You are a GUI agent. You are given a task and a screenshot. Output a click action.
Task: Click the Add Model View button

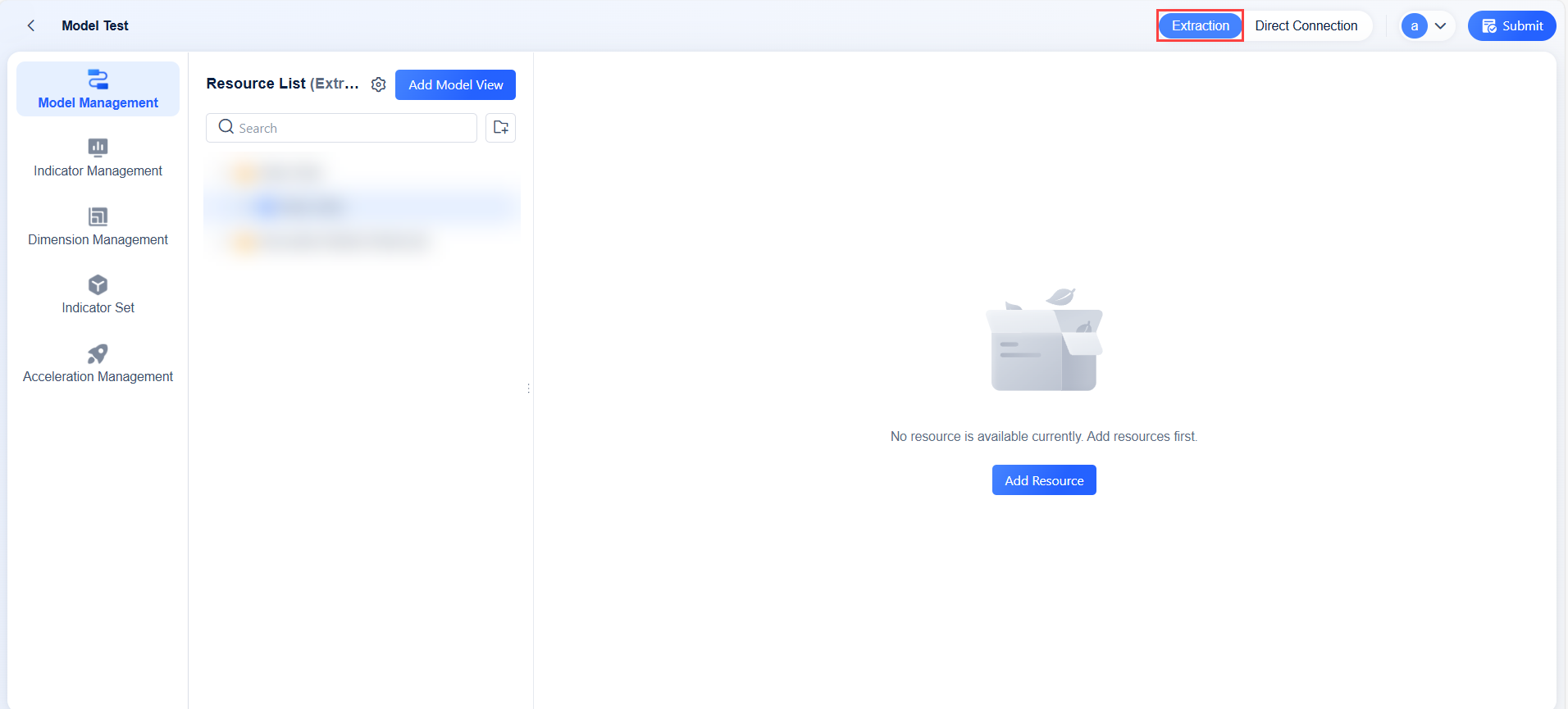(x=455, y=84)
